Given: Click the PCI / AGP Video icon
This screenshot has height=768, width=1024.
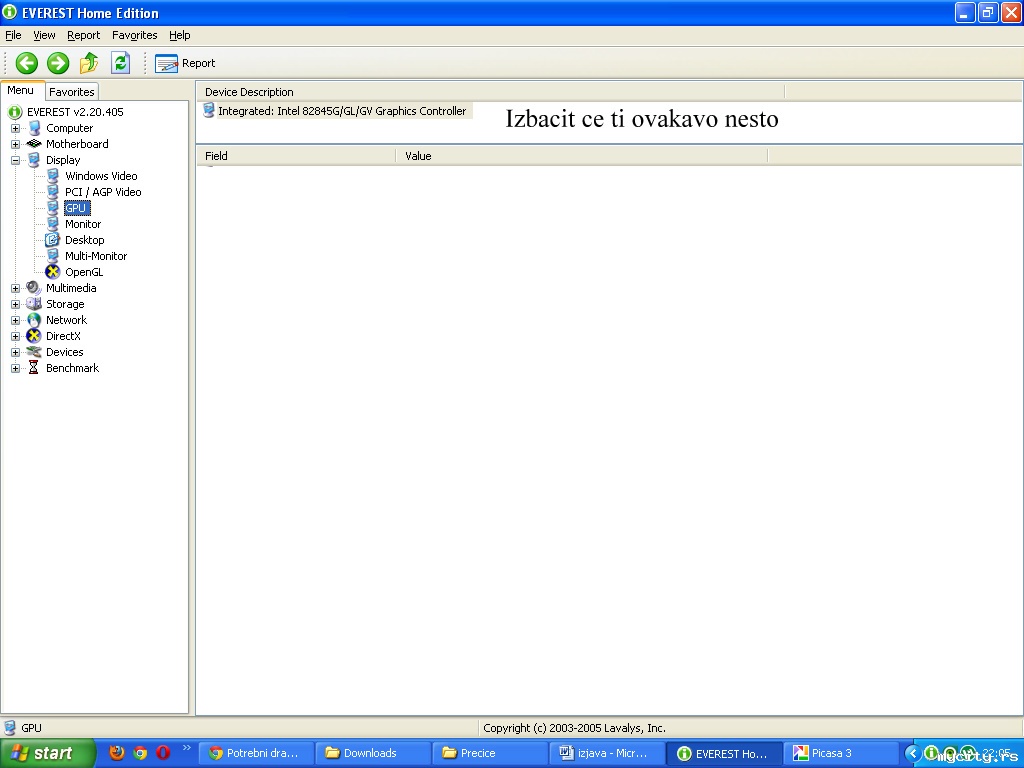Looking at the screenshot, I should [x=53, y=192].
